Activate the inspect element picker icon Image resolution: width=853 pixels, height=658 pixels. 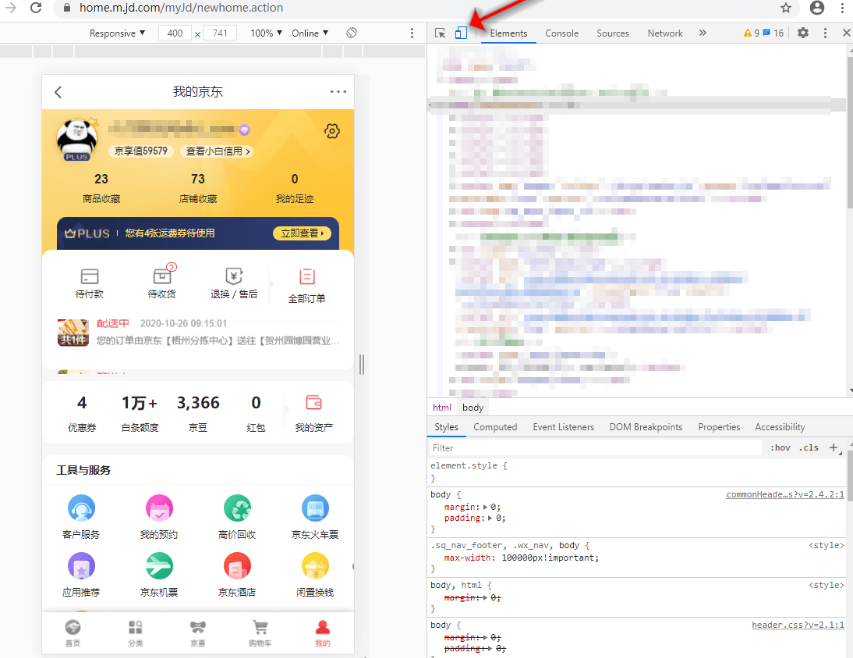tap(440, 33)
